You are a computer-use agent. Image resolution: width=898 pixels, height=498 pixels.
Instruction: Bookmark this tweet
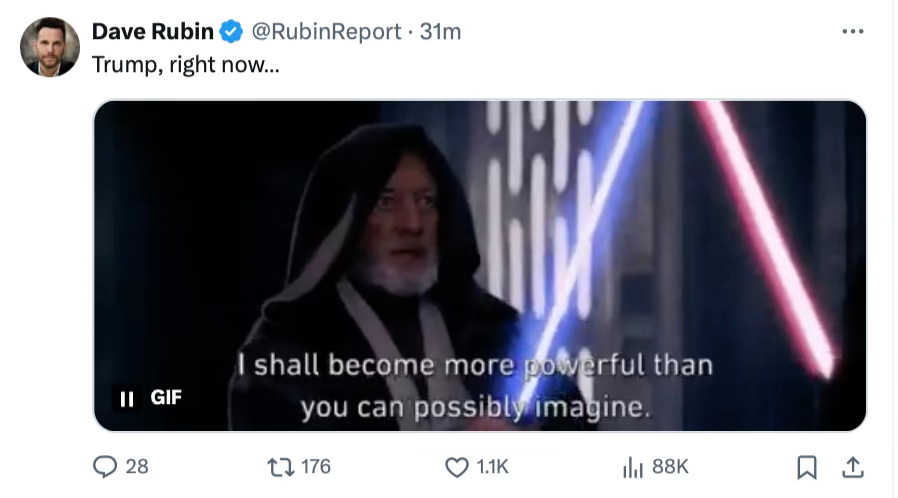tap(807, 468)
